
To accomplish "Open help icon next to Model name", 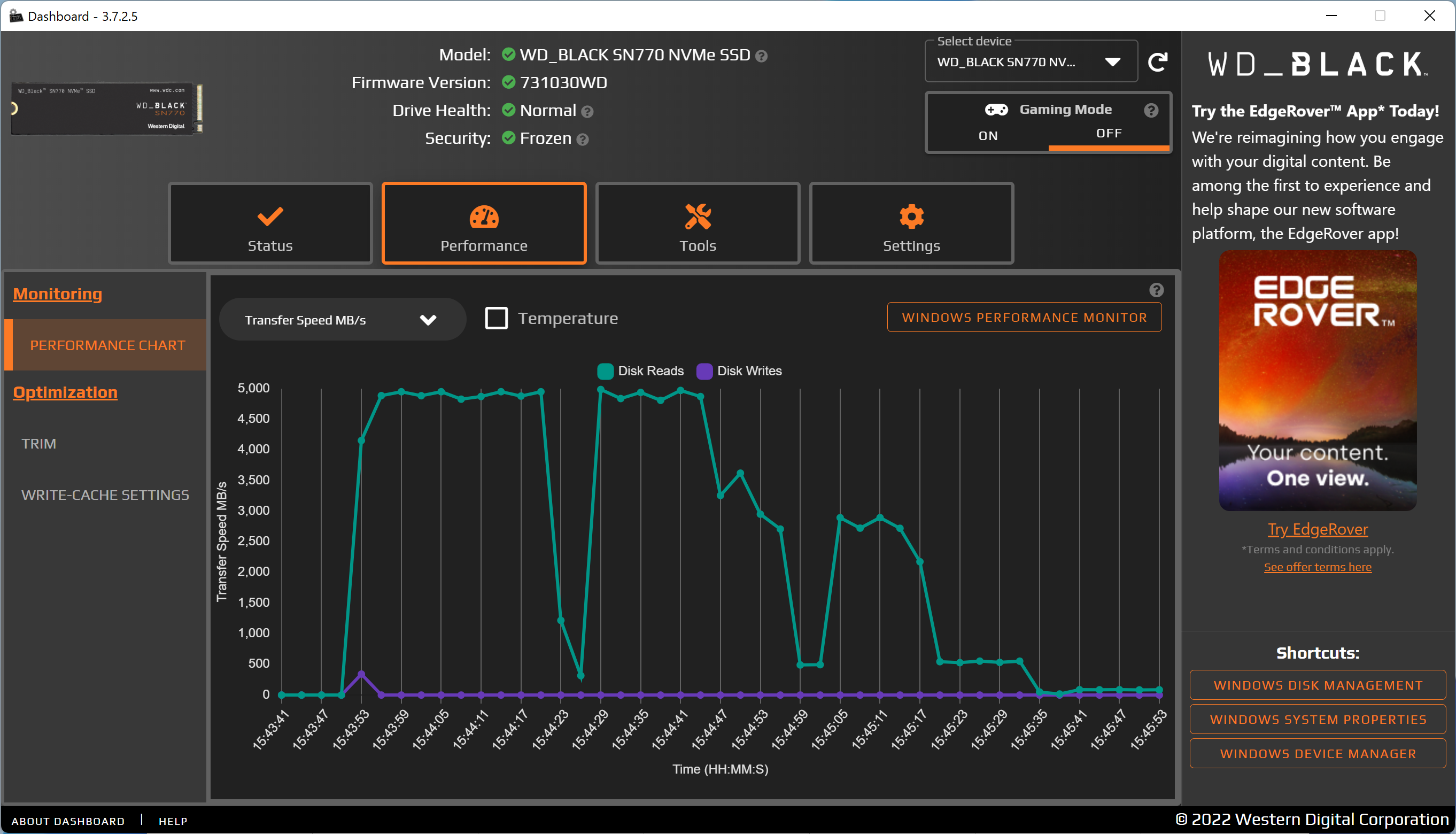I will point(761,56).
